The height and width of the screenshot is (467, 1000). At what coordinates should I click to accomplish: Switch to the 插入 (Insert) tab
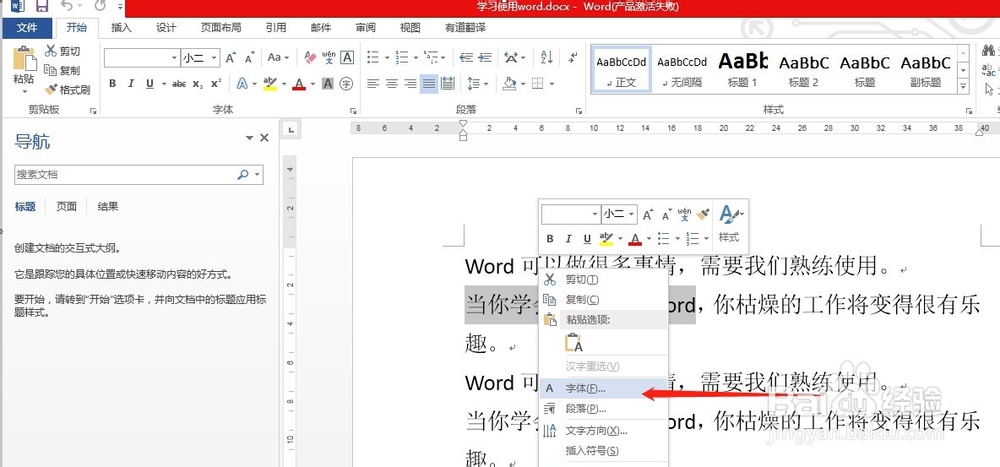[121, 28]
